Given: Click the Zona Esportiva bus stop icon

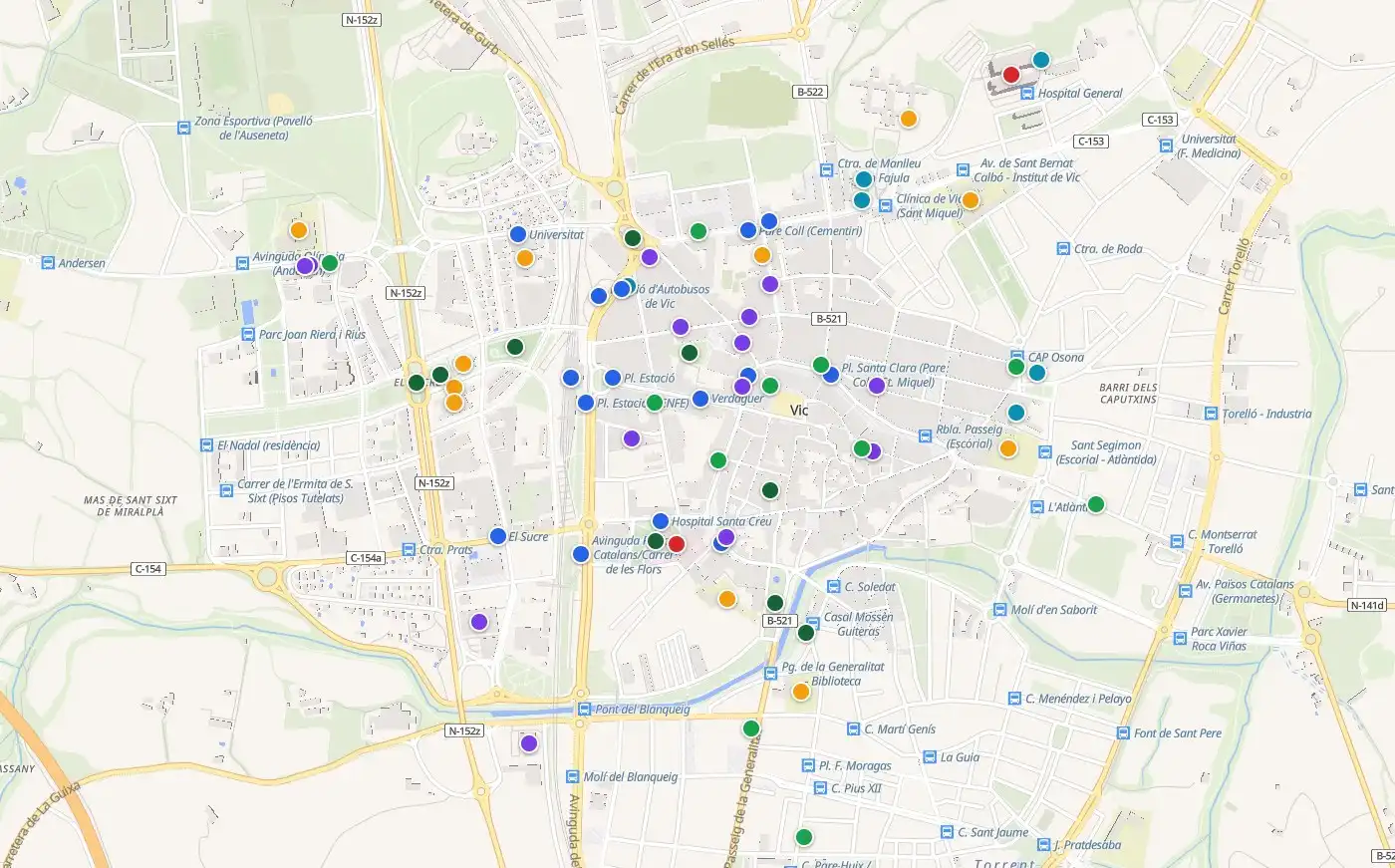Looking at the screenshot, I should (x=184, y=128).
